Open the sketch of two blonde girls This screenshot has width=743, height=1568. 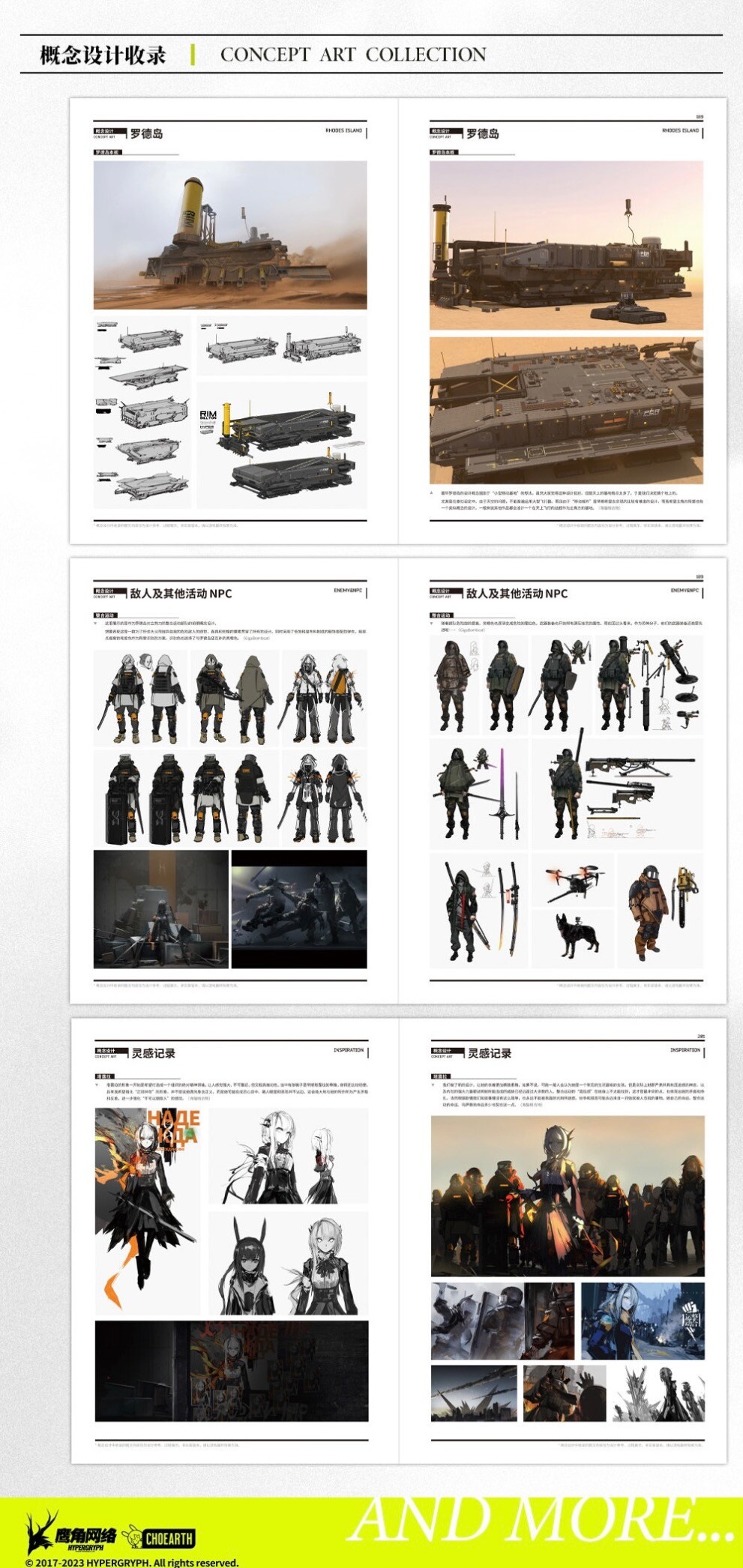[x=289, y=1157]
